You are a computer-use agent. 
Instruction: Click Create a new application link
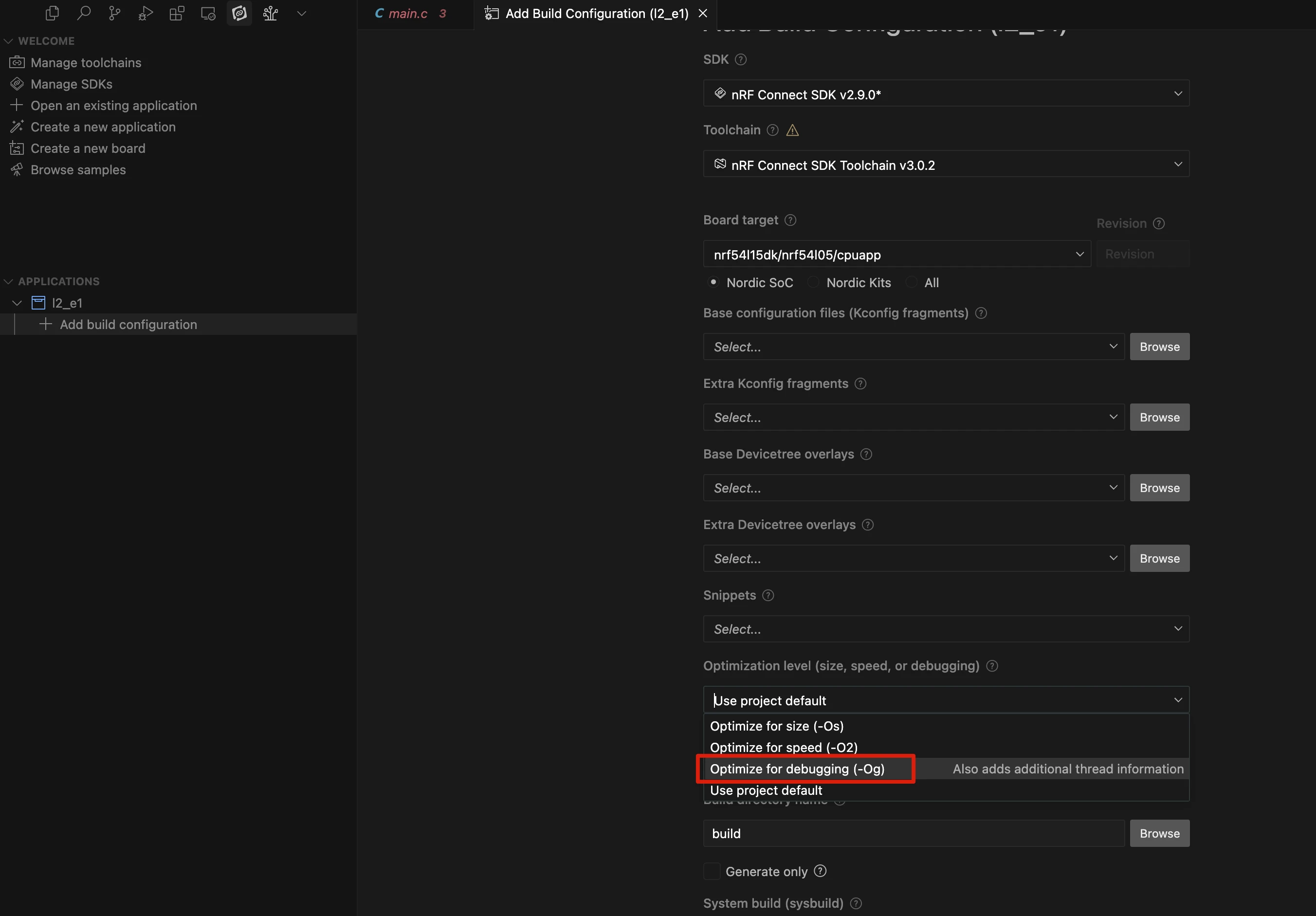pos(103,127)
